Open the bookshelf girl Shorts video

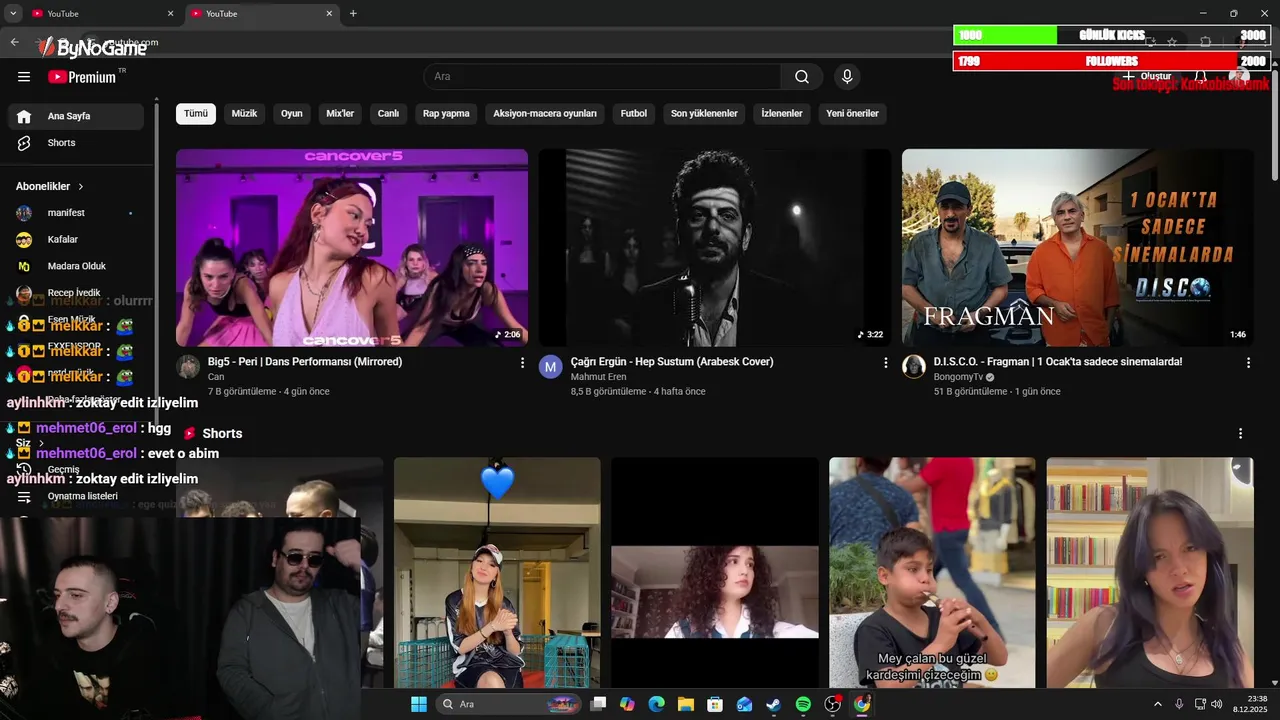click(x=1150, y=573)
